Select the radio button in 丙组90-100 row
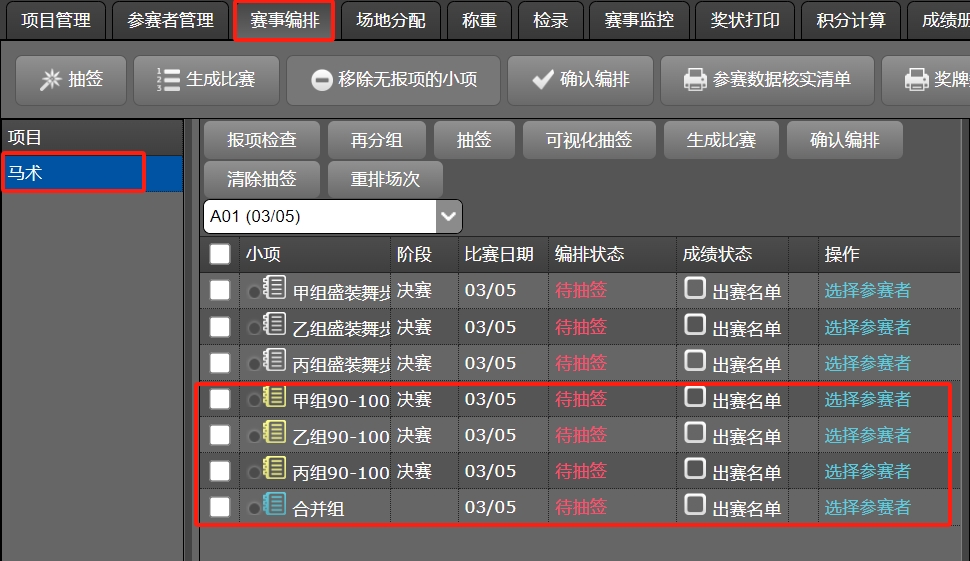 254,472
